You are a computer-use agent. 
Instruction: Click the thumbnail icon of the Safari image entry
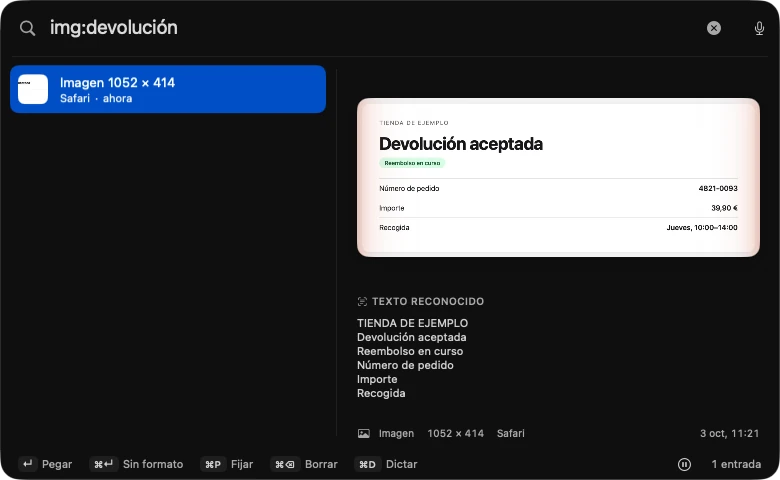coord(33,89)
